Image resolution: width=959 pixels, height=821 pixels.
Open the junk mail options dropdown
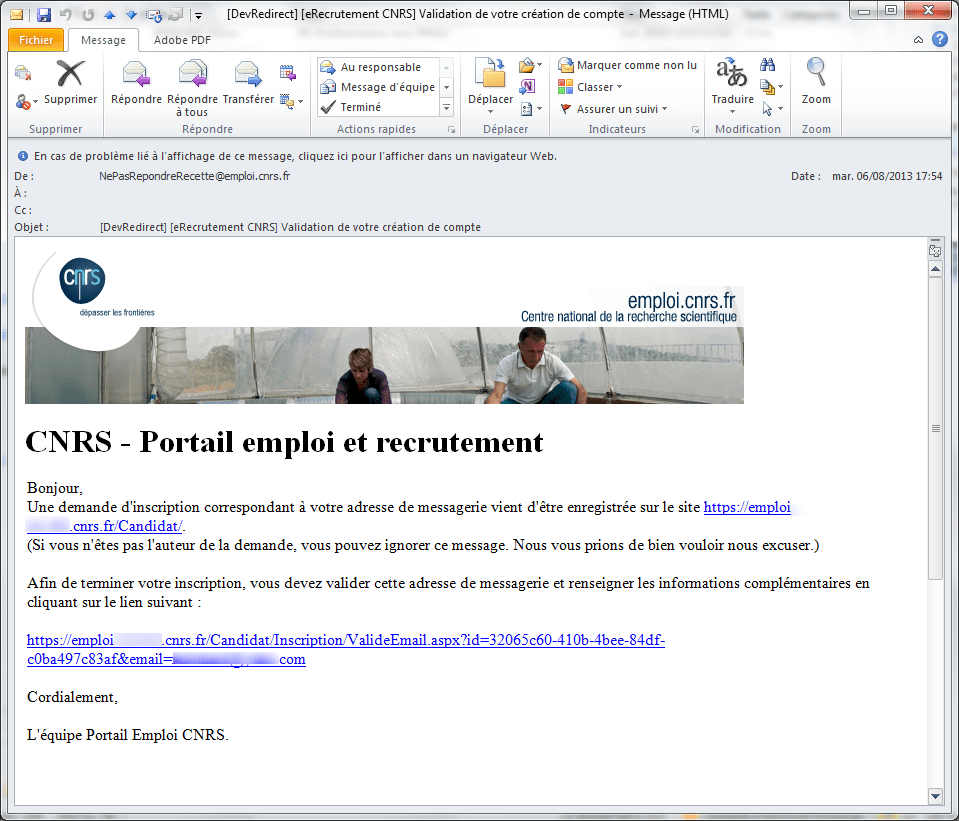tap(26, 102)
